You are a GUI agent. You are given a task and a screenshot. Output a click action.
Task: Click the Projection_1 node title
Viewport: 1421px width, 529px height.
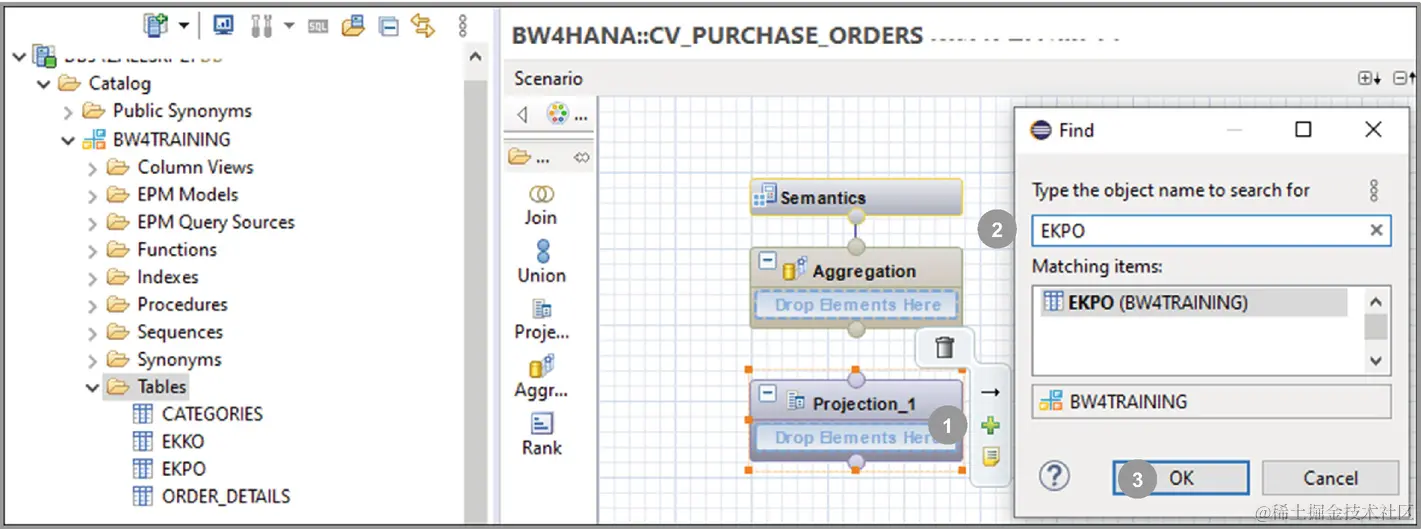(863, 404)
